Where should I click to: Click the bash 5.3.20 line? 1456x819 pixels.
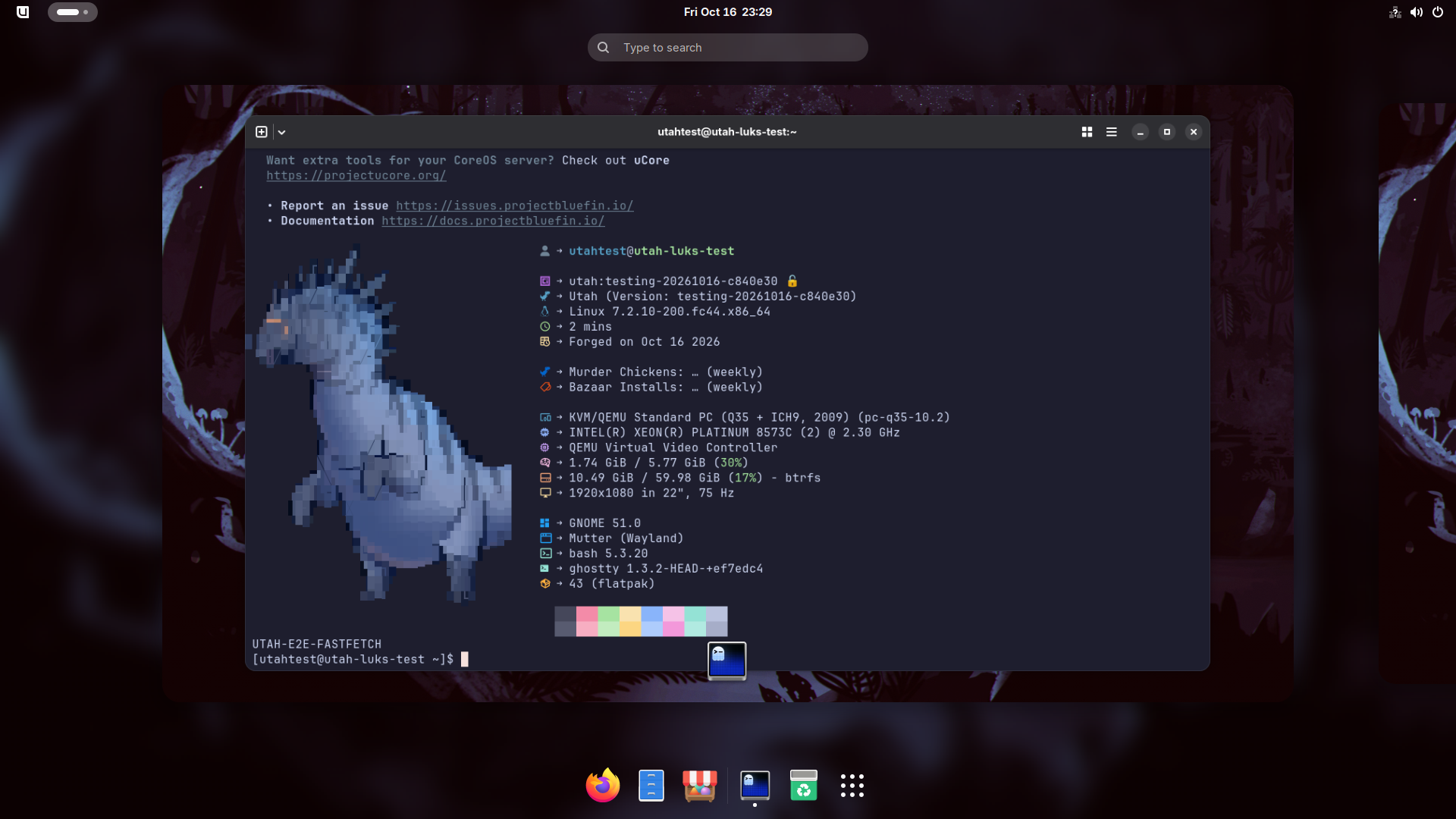coord(608,554)
